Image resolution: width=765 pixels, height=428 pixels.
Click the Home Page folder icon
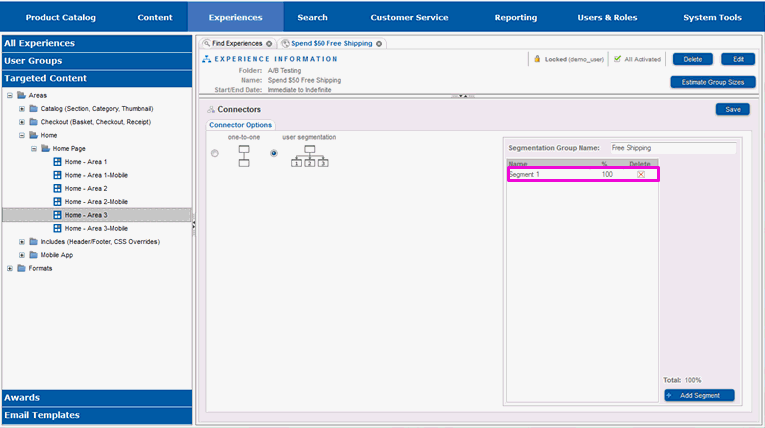pos(45,148)
